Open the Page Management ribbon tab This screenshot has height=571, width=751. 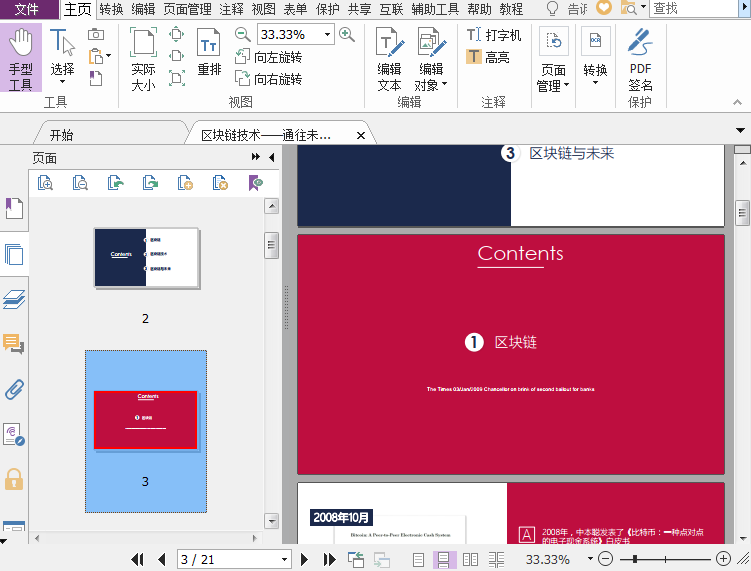pyautogui.click(x=187, y=9)
